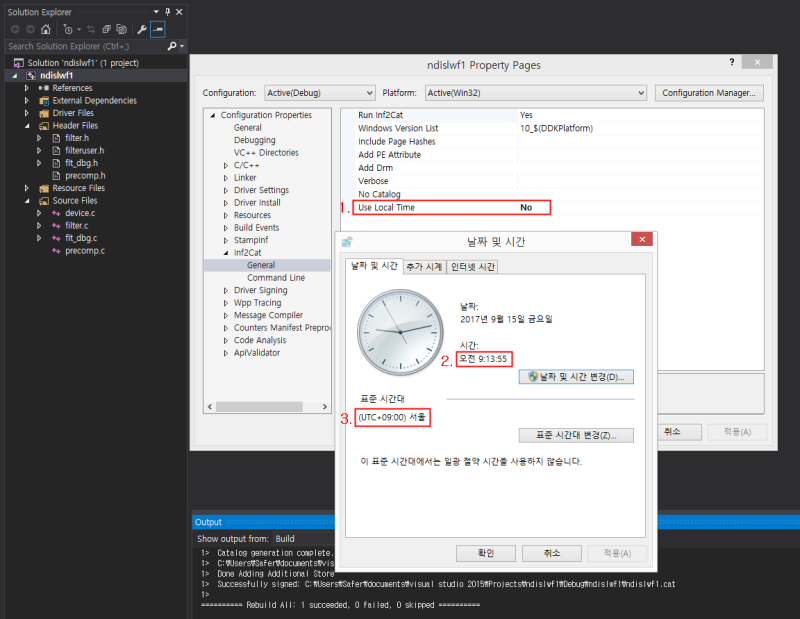
Task: Select Command Line under Inf2Cat
Action: click(x=276, y=278)
